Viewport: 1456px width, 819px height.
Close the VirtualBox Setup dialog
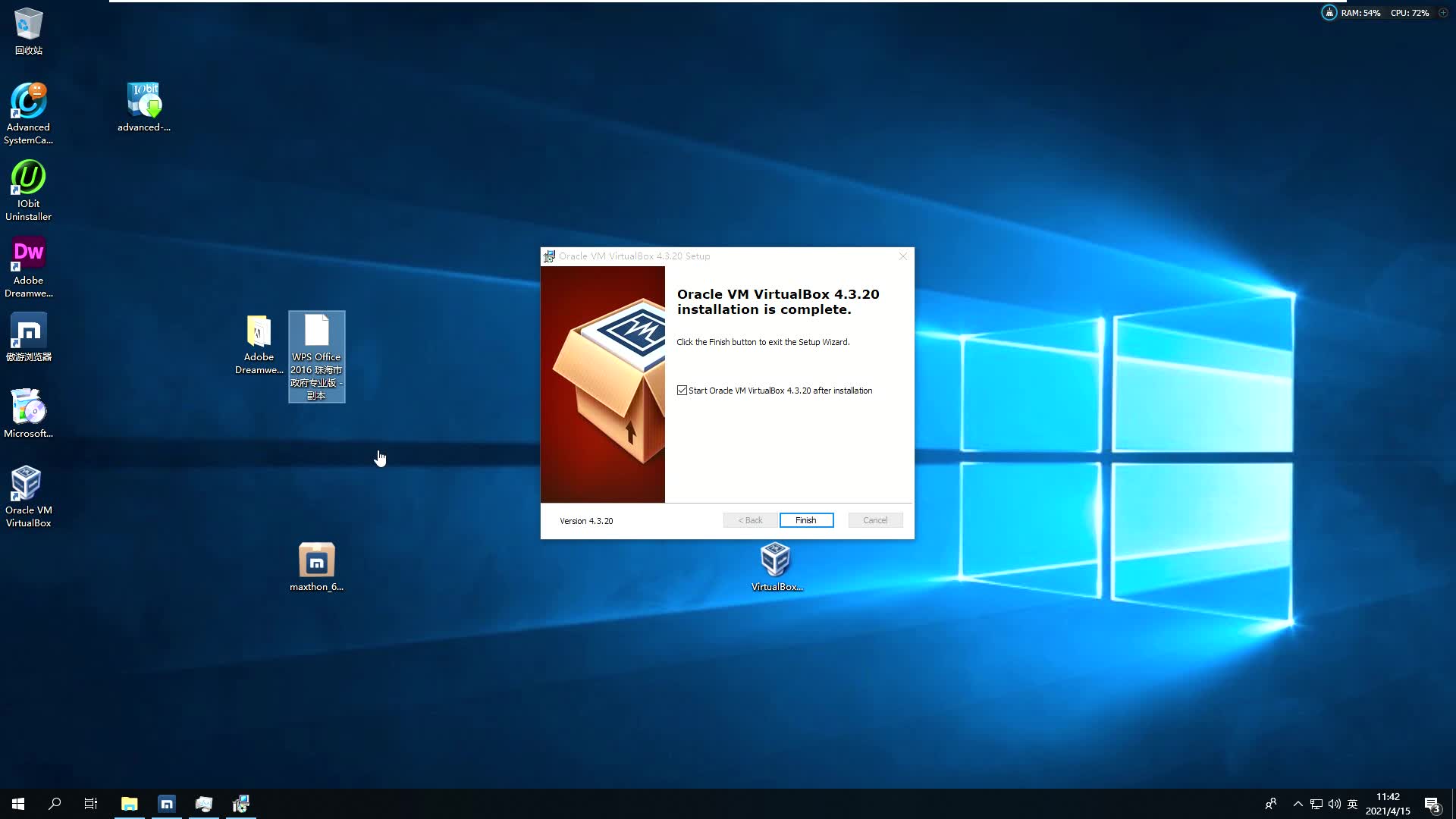[902, 256]
